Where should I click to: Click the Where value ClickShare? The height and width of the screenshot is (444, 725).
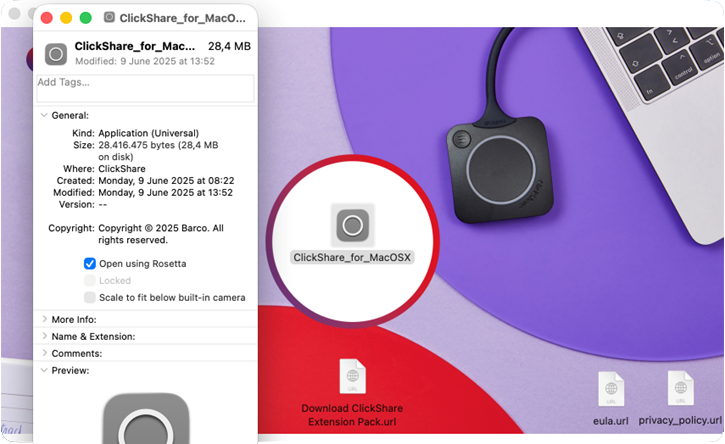click(x=122, y=169)
